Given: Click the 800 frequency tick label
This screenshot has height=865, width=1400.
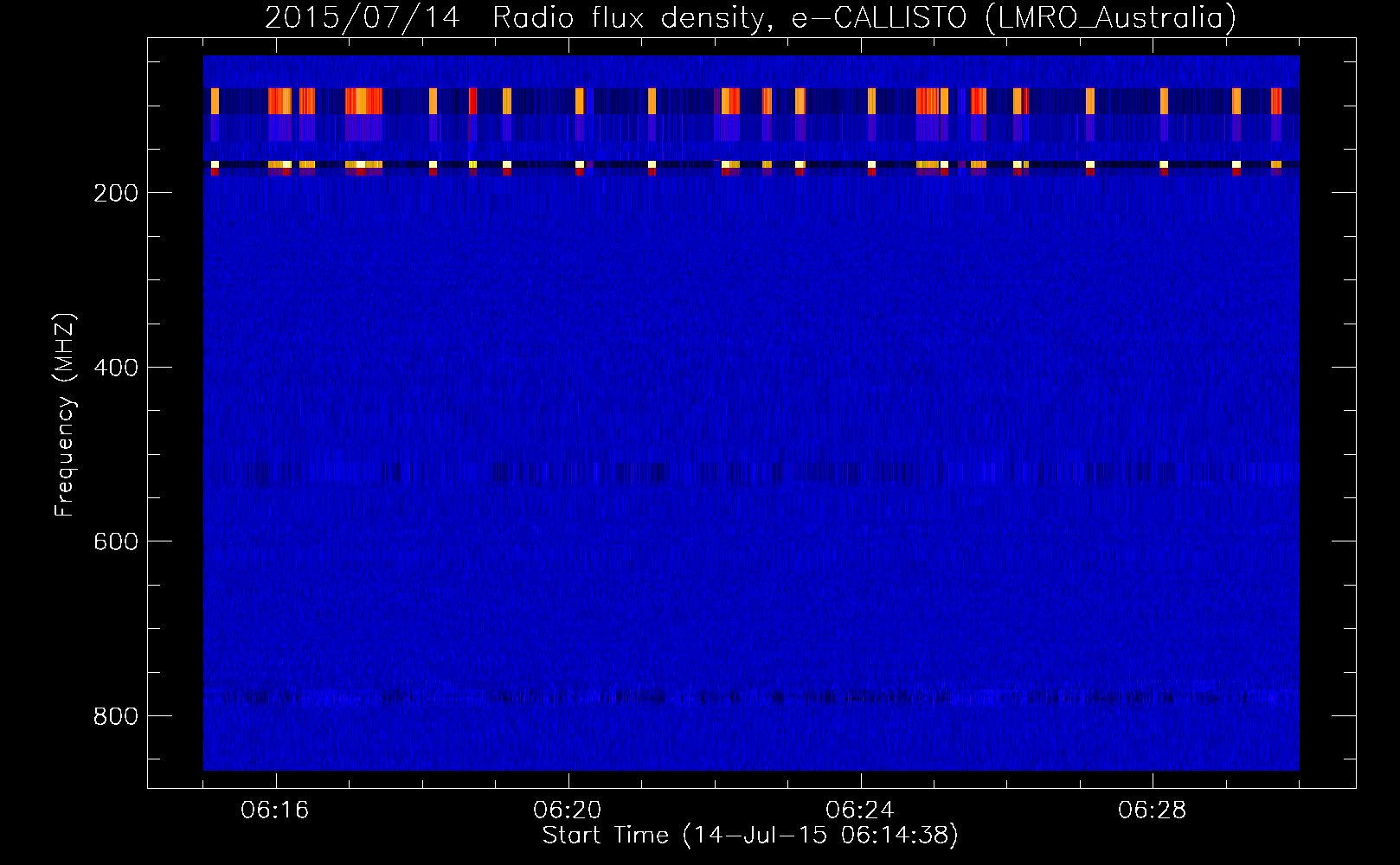Looking at the screenshot, I should [x=116, y=716].
